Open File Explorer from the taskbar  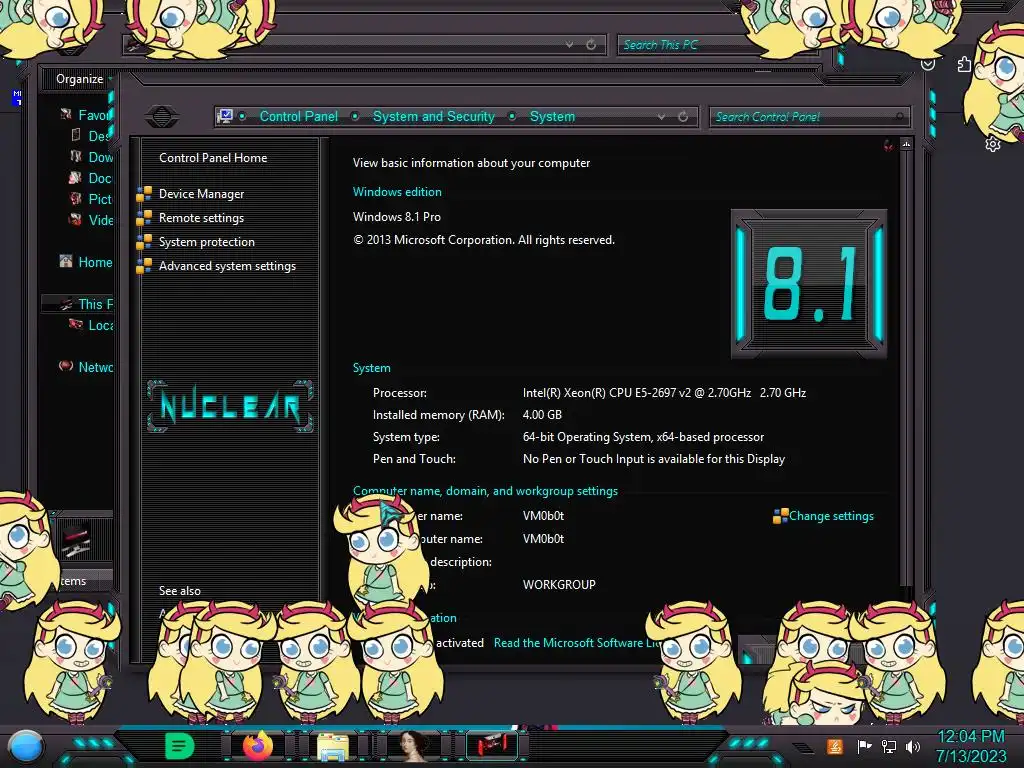[333, 747]
